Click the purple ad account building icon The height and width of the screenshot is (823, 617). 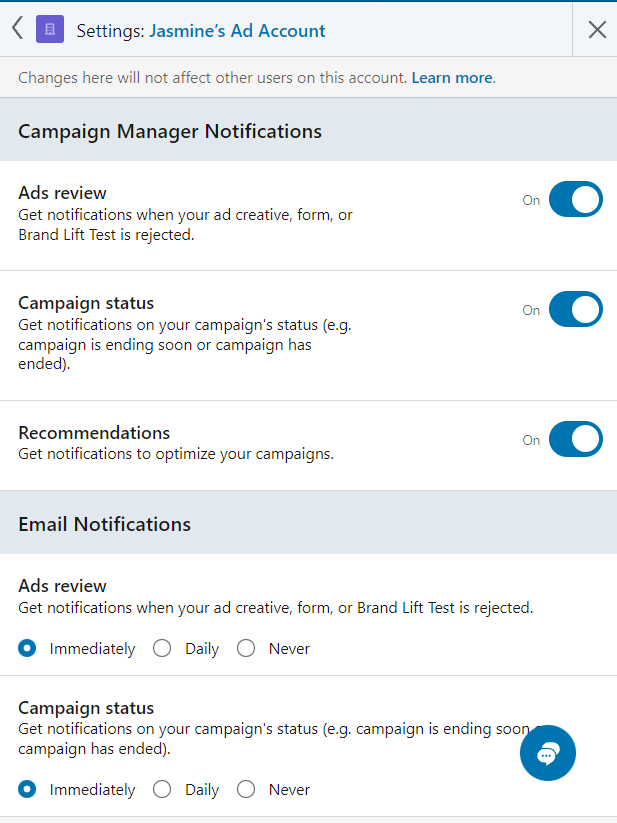pos(50,29)
